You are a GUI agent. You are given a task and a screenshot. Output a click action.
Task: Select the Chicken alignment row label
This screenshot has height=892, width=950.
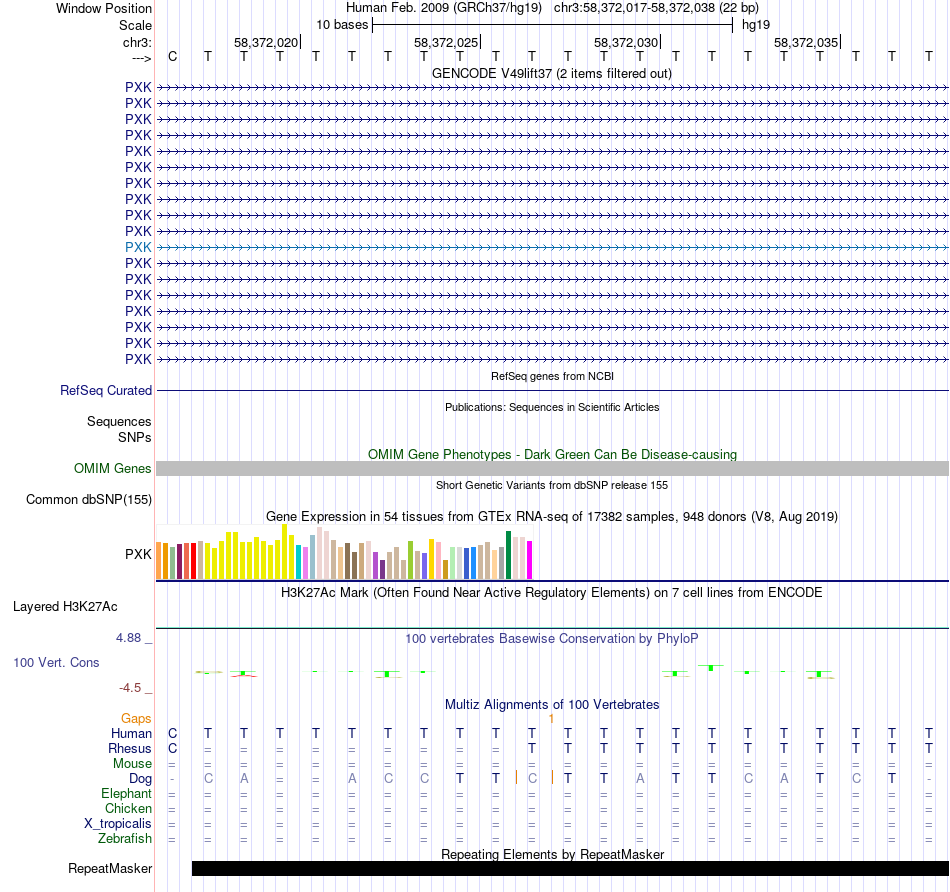tap(128, 809)
